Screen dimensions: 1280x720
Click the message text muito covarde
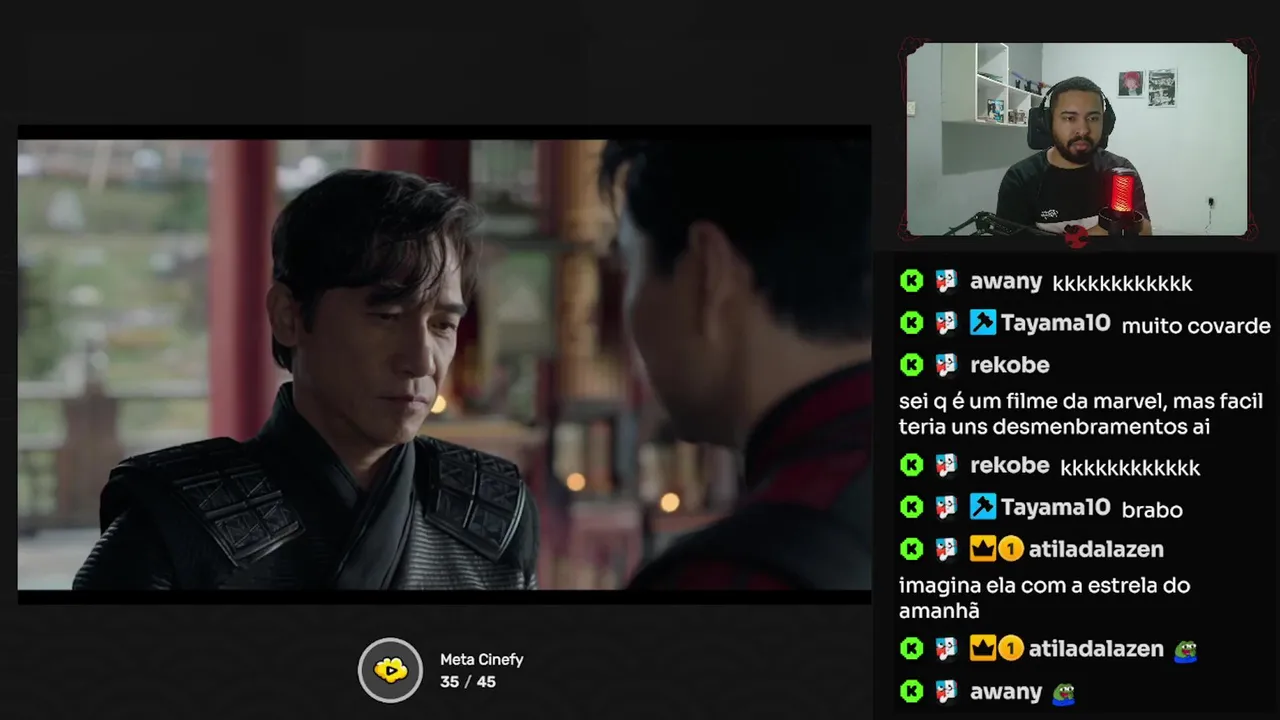point(1196,326)
